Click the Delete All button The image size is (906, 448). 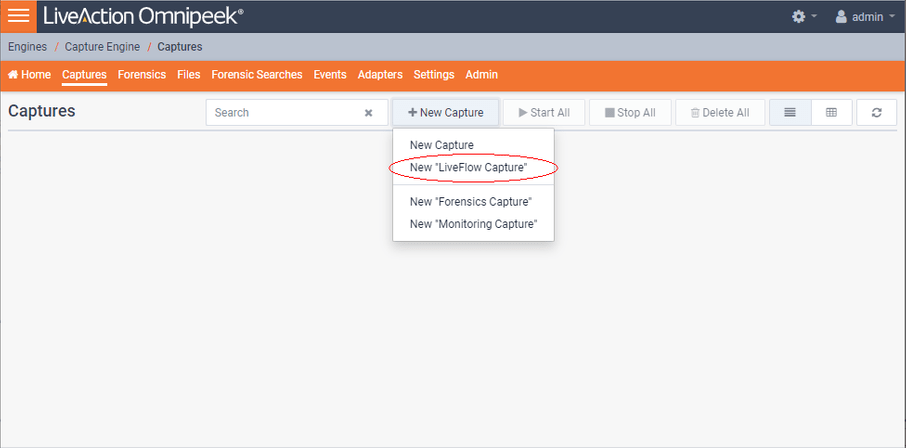(720, 113)
